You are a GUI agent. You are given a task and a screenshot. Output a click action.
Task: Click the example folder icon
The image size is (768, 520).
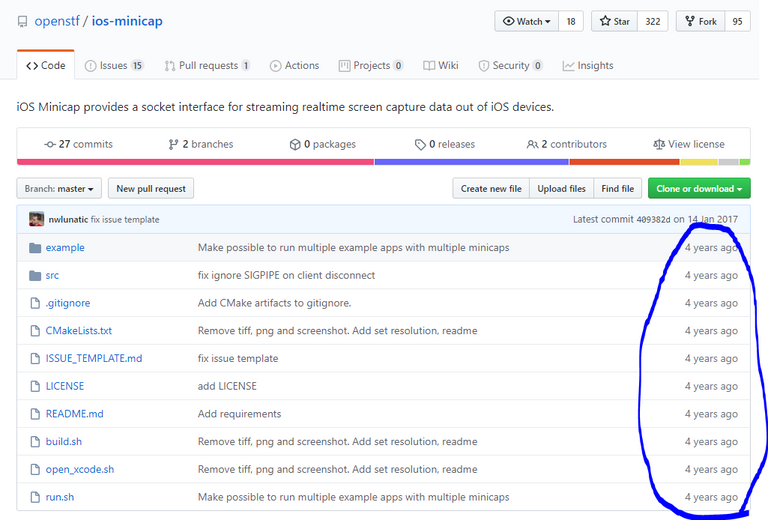pyautogui.click(x=35, y=248)
